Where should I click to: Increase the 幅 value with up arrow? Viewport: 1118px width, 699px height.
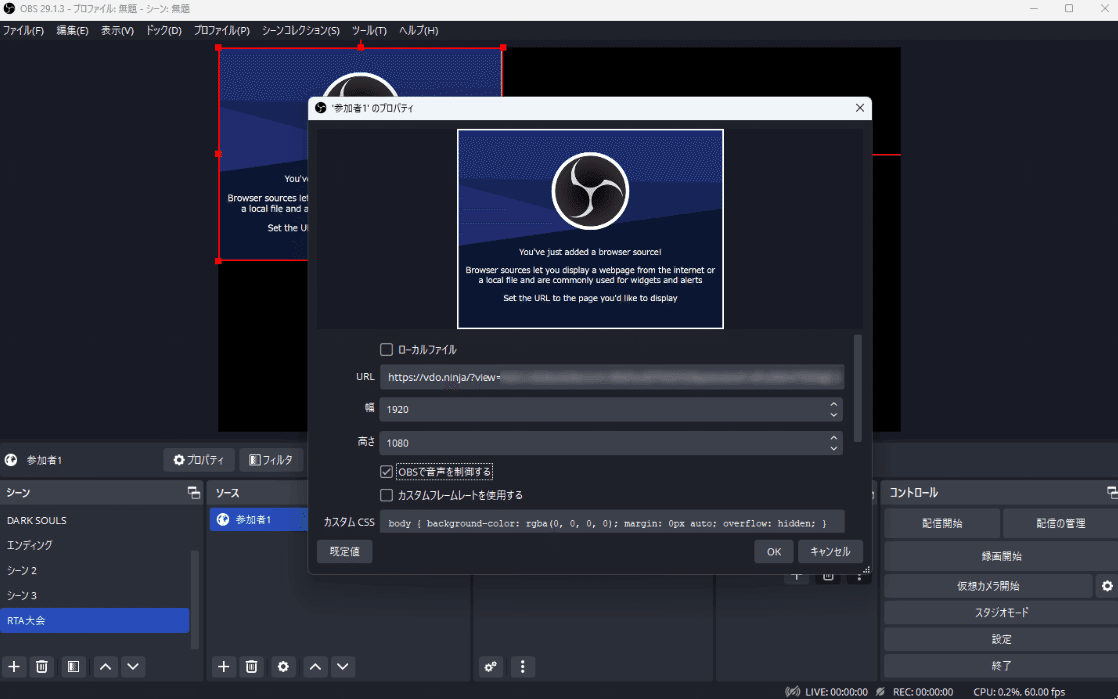833,404
